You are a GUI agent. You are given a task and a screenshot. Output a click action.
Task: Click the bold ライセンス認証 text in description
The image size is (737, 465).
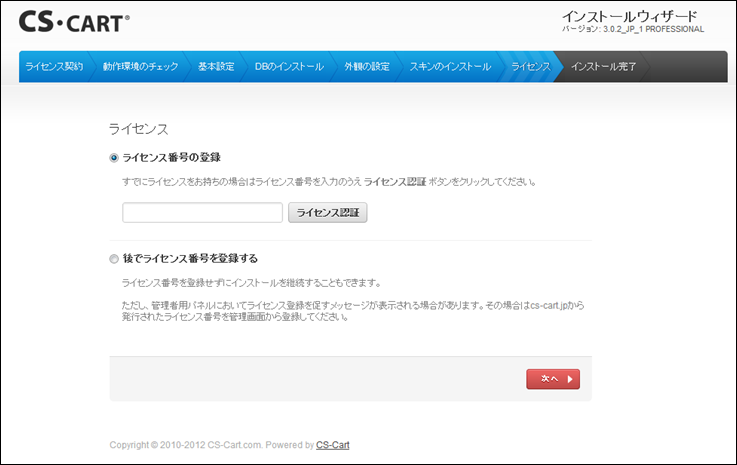click(x=395, y=183)
